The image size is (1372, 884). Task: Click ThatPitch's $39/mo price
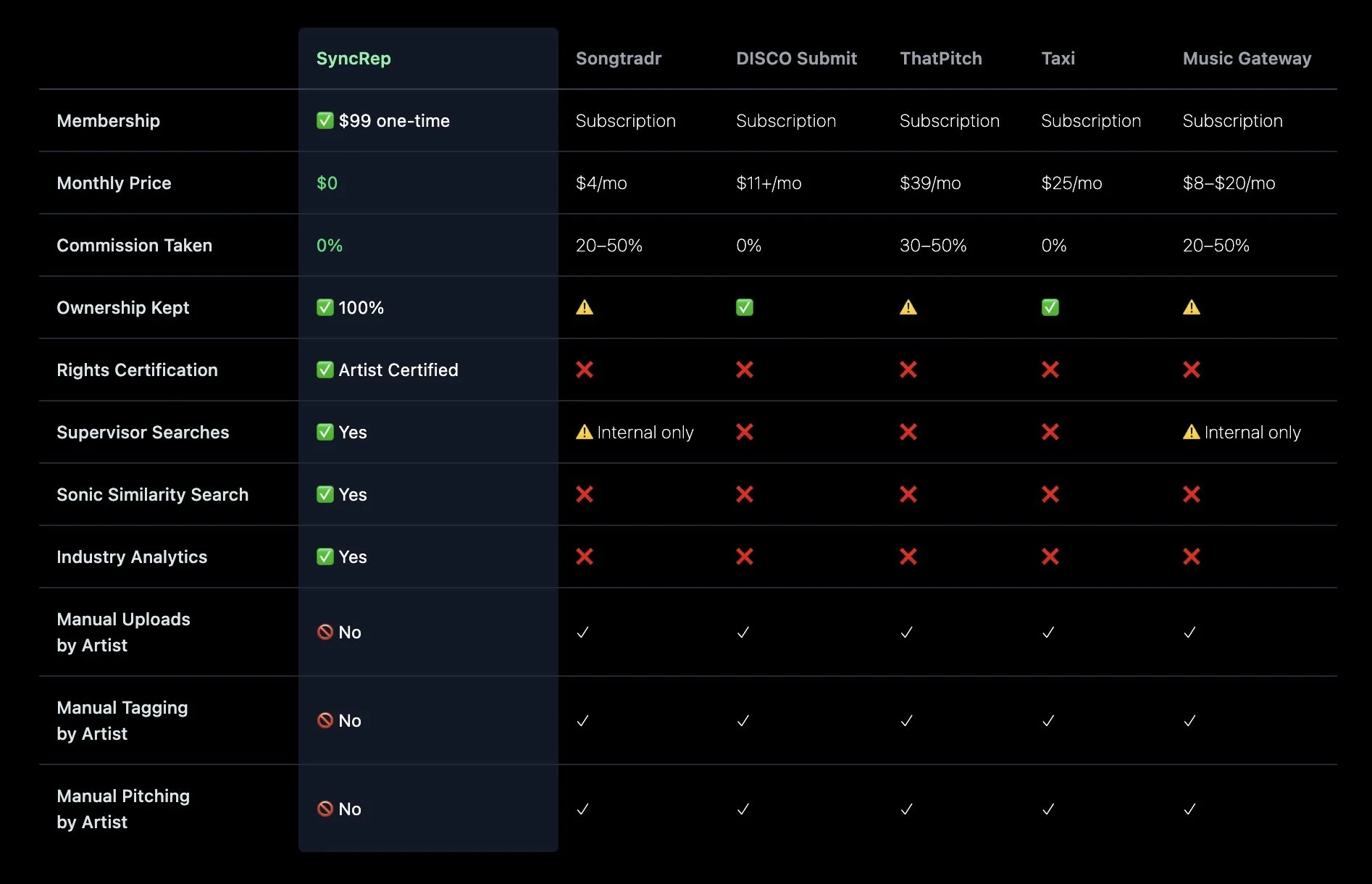point(930,183)
